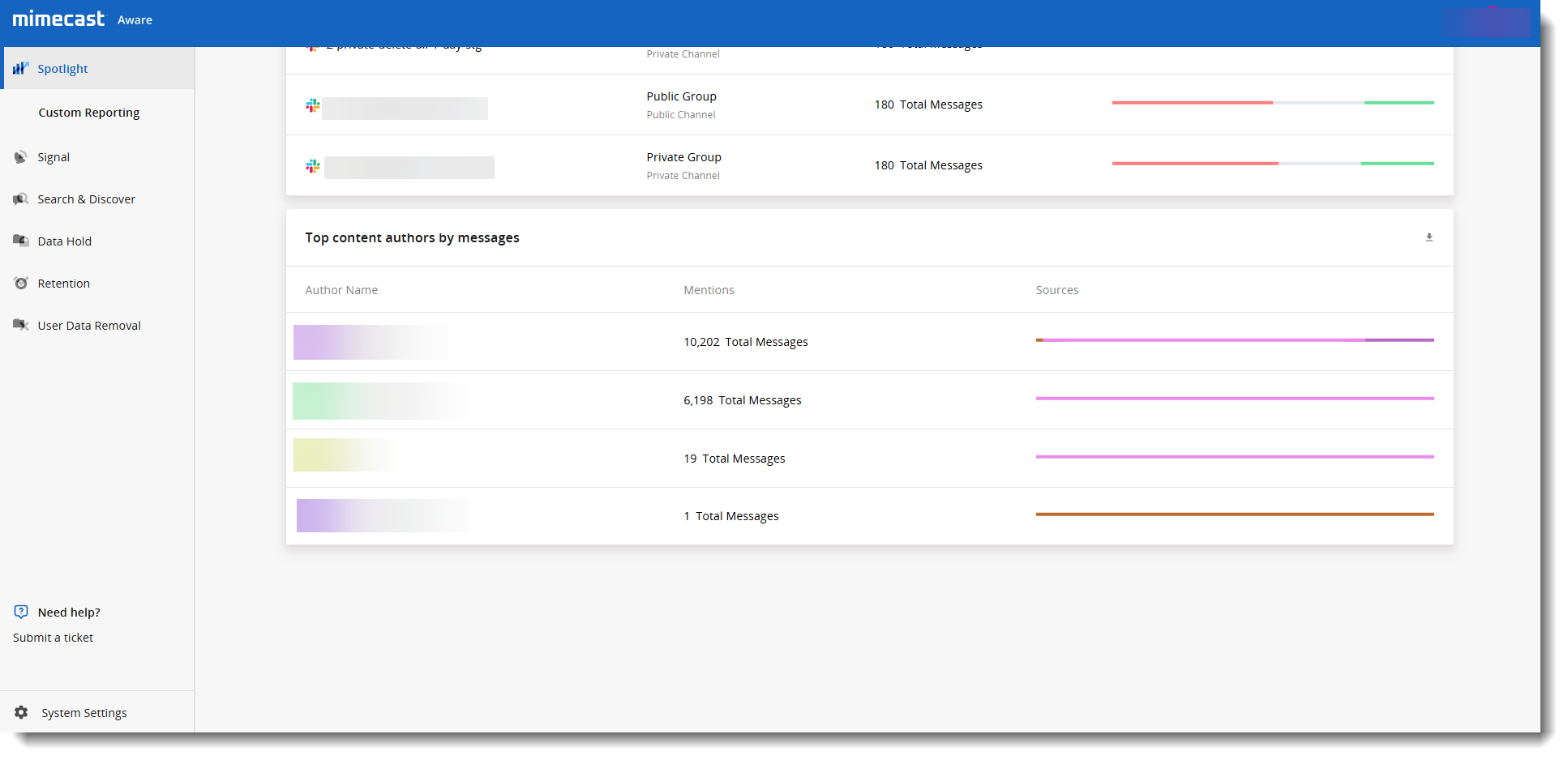
Task: Click the Slack icon in Public Group row
Action: [x=313, y=105]
